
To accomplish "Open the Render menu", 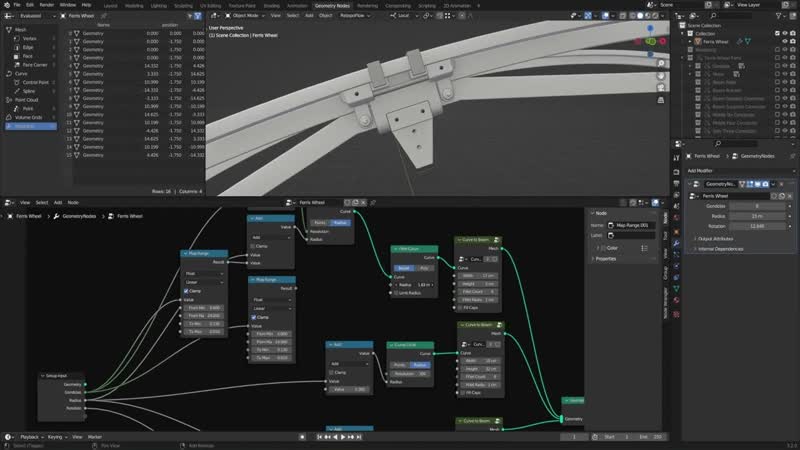I will click(x=46, y=5).
